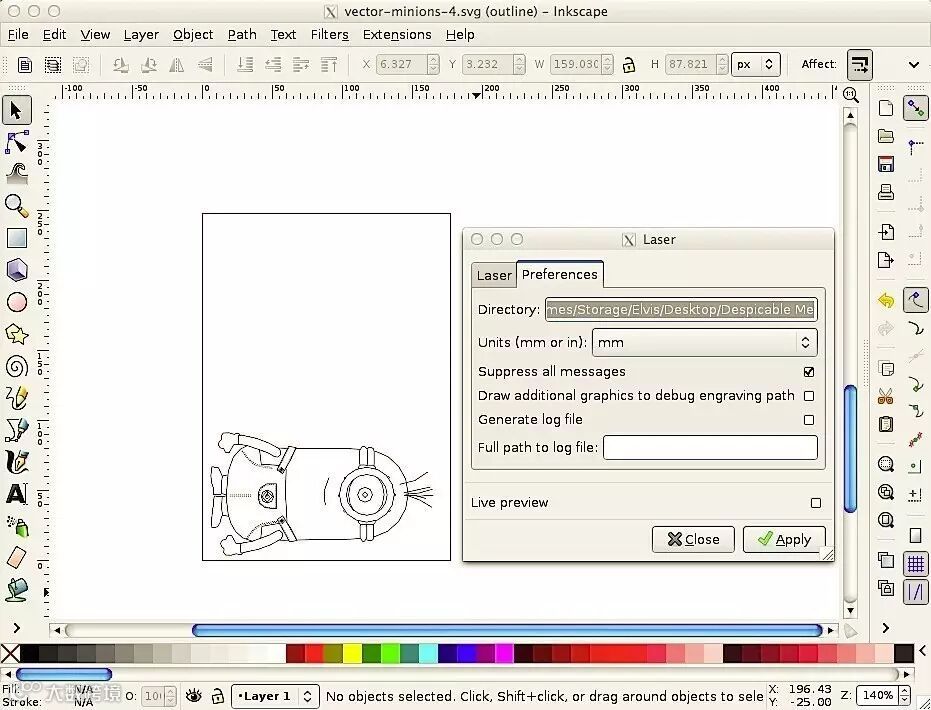Pick the cyan color swatch
931x710 pixels.
click(x=428, y=653)
